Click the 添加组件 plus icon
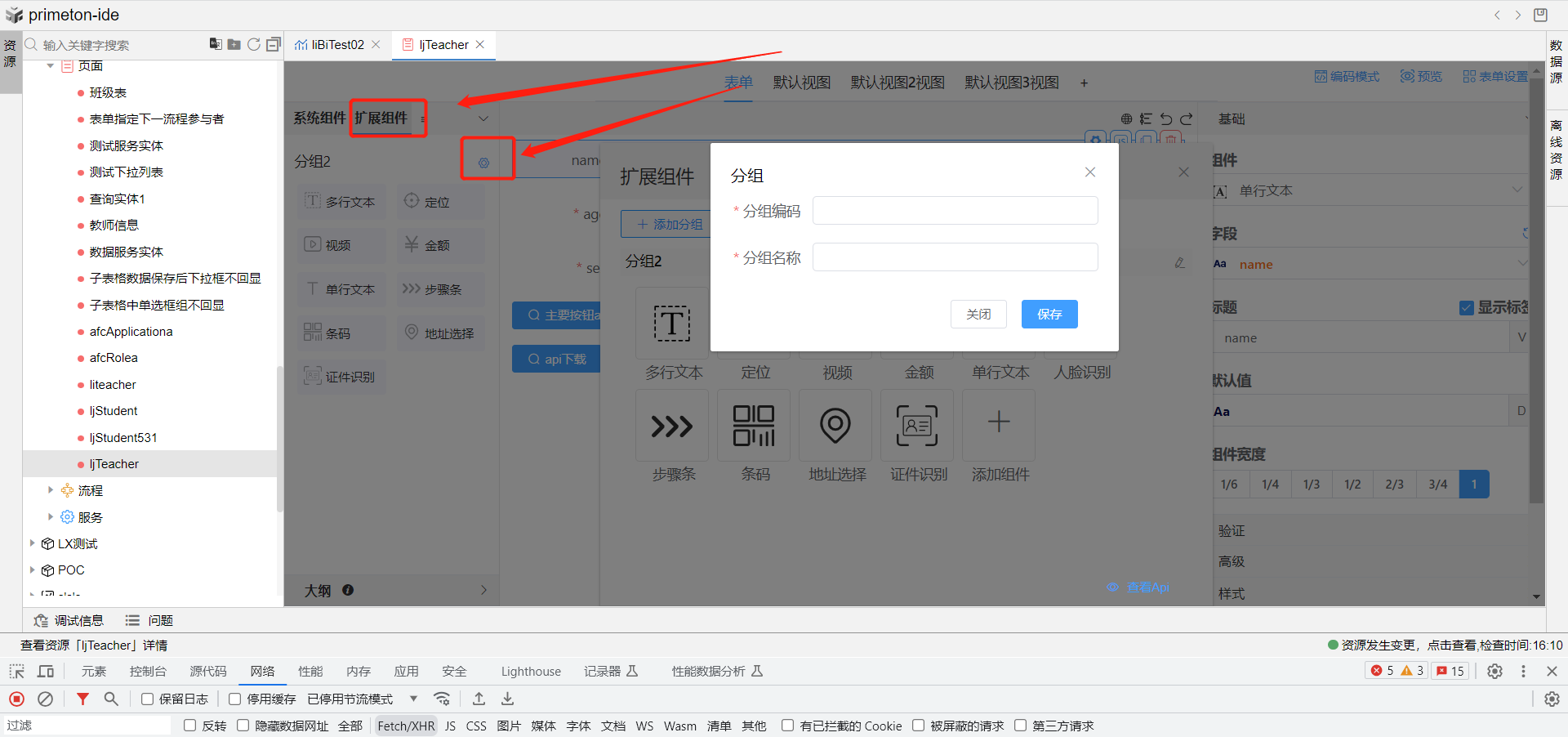1568x737 pixels. (x=998, y=425)
